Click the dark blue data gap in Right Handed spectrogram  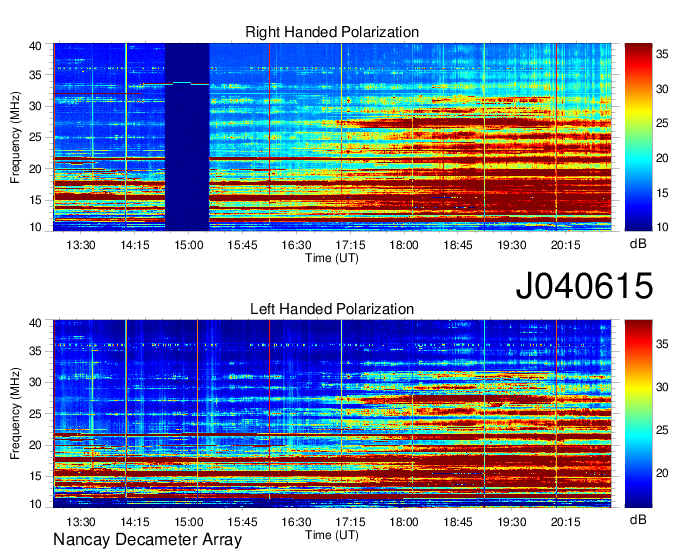point(187,137)
